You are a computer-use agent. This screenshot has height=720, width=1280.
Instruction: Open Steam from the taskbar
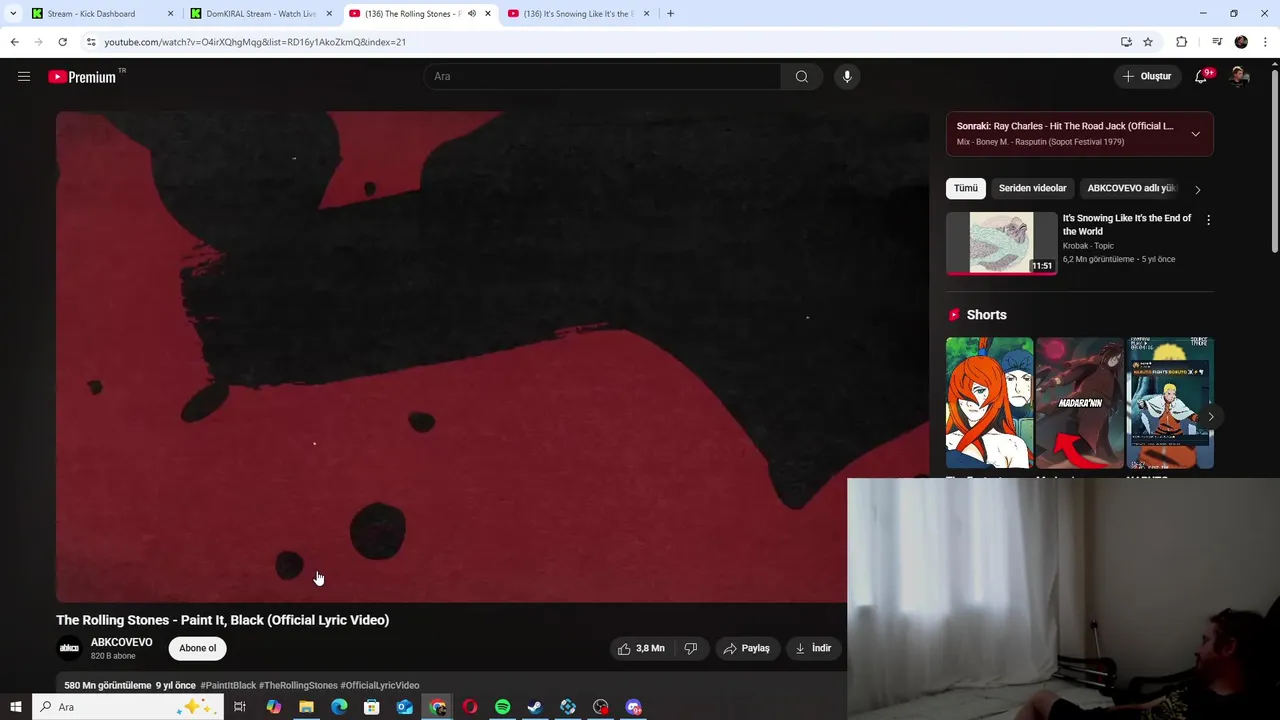[x=535, y=707]
